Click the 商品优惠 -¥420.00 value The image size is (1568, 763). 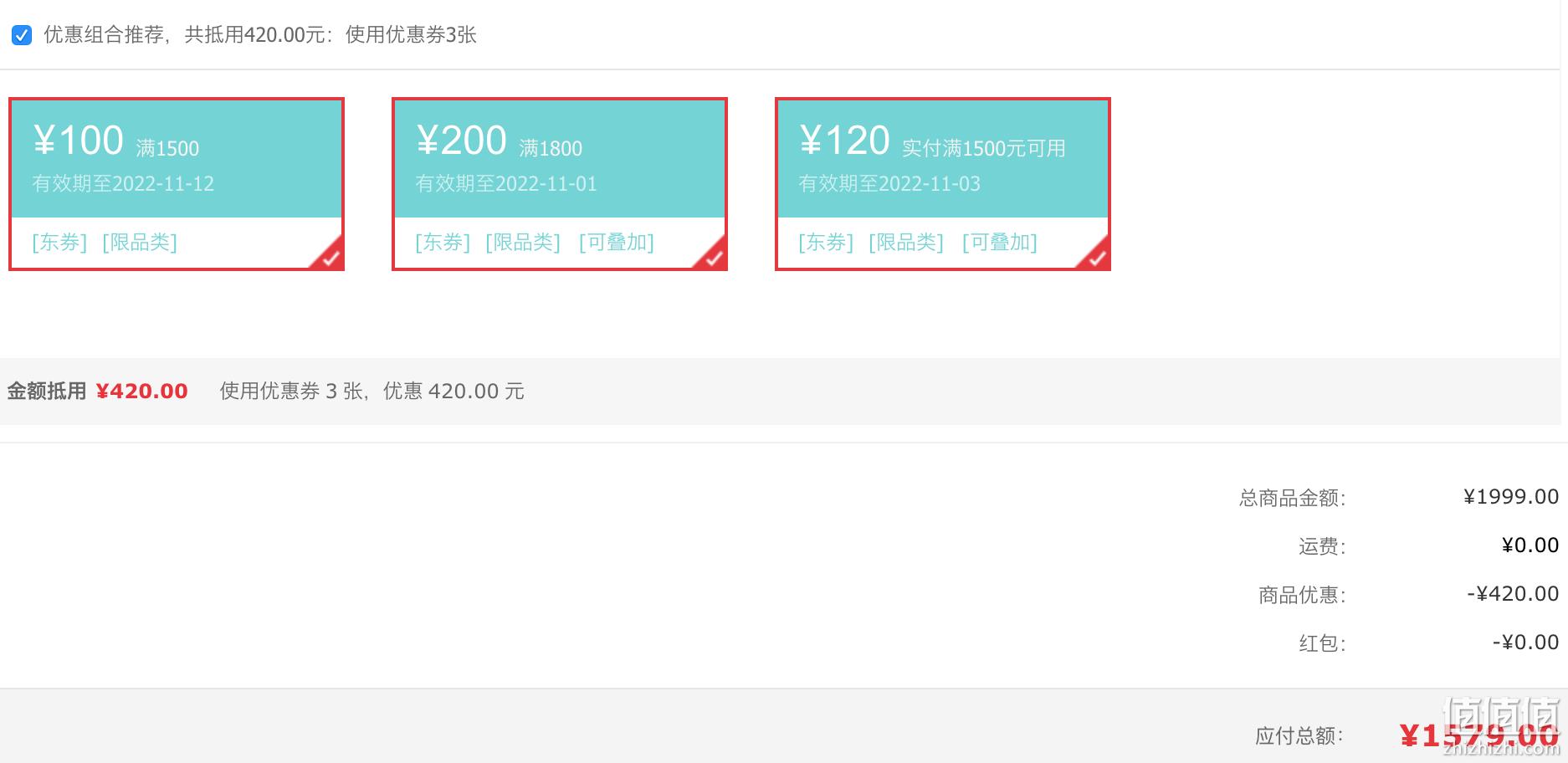tap(1513, 594)
